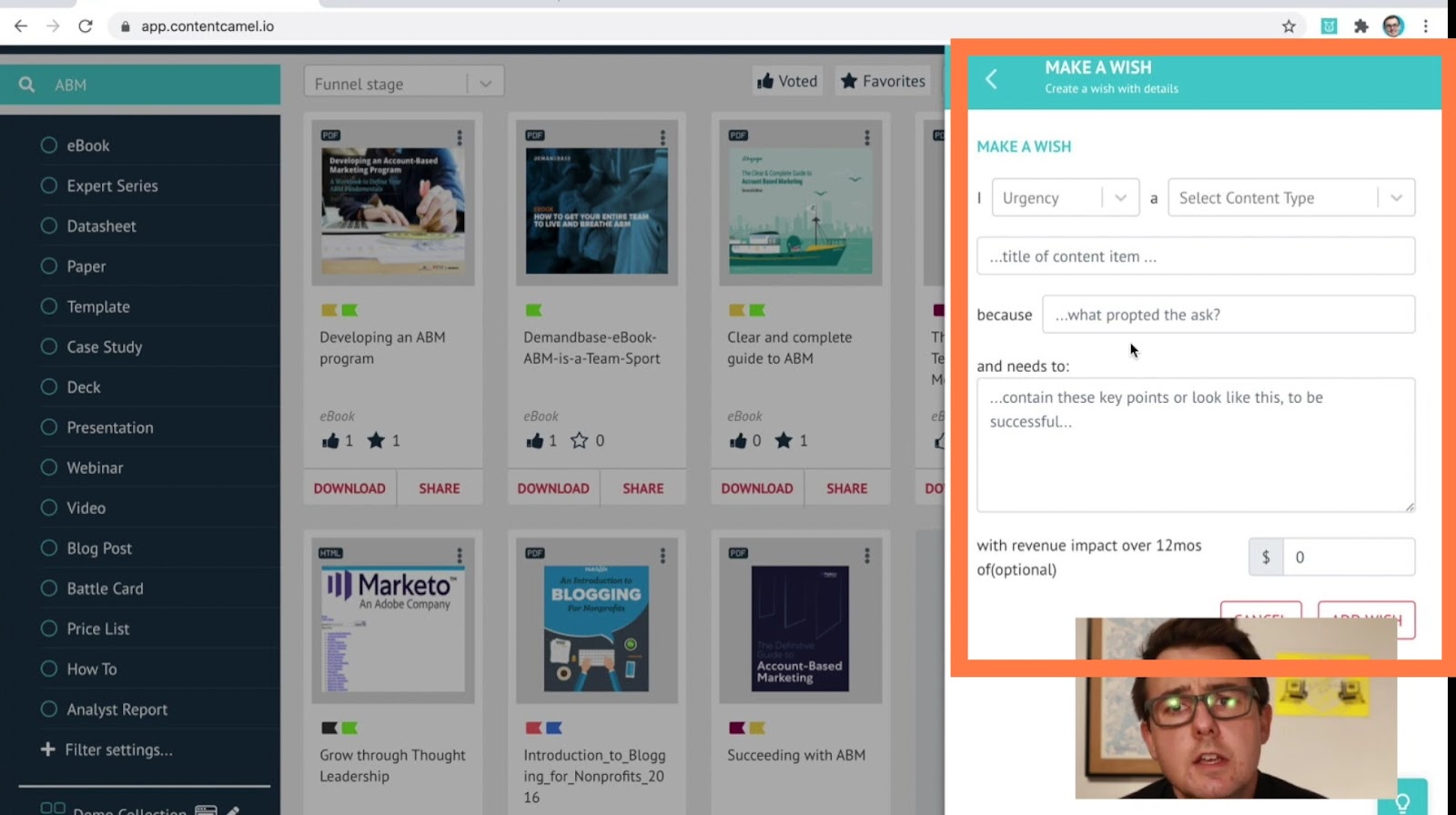Toggle favorite star on Clear and complete guide
Viewport: 1456px width, 815px height.
(x=784, y=440)
